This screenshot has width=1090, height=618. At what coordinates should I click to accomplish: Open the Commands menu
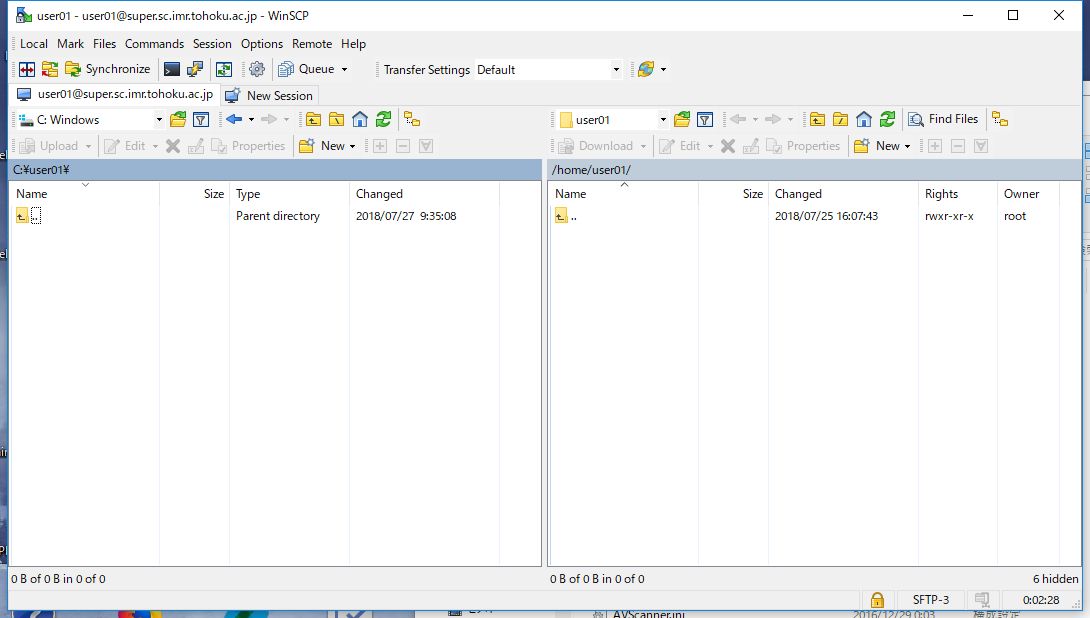(154, 43)
